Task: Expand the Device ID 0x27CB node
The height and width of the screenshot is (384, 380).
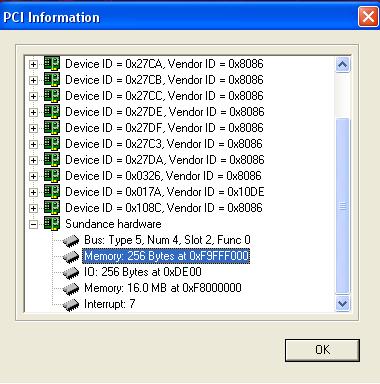Action: coord(33,80)
